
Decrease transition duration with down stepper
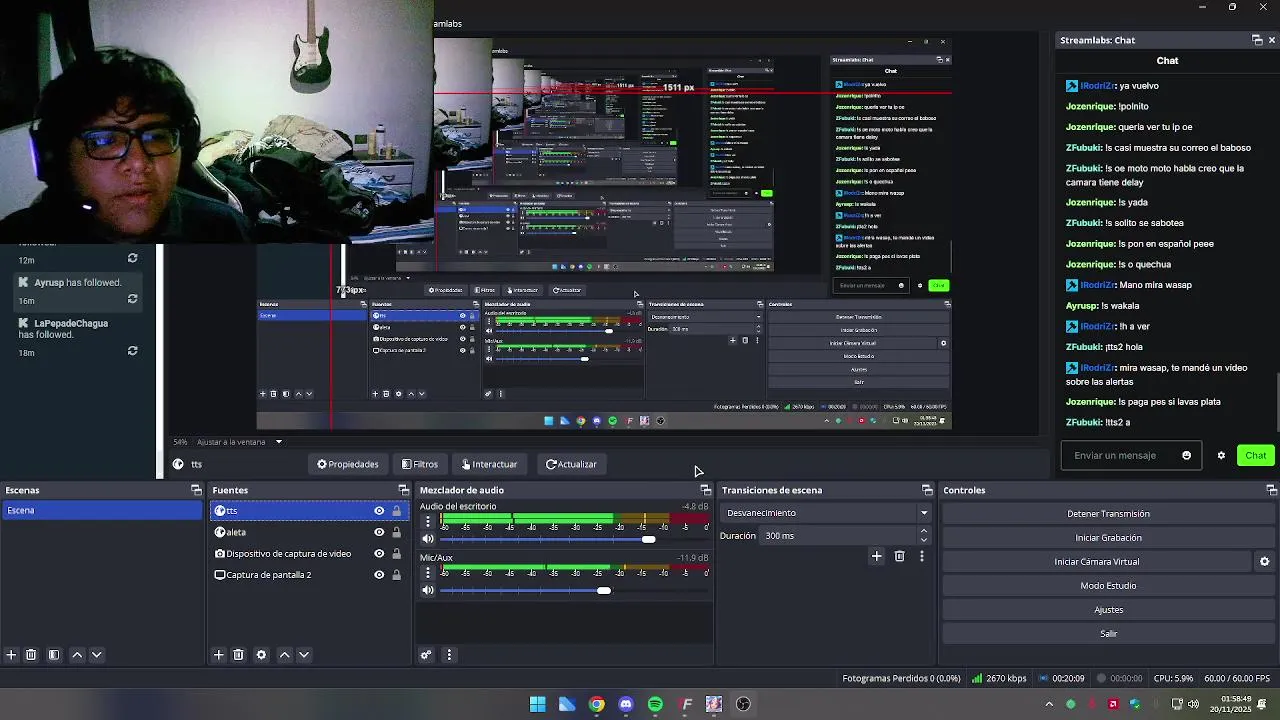[x=923, y=540]
